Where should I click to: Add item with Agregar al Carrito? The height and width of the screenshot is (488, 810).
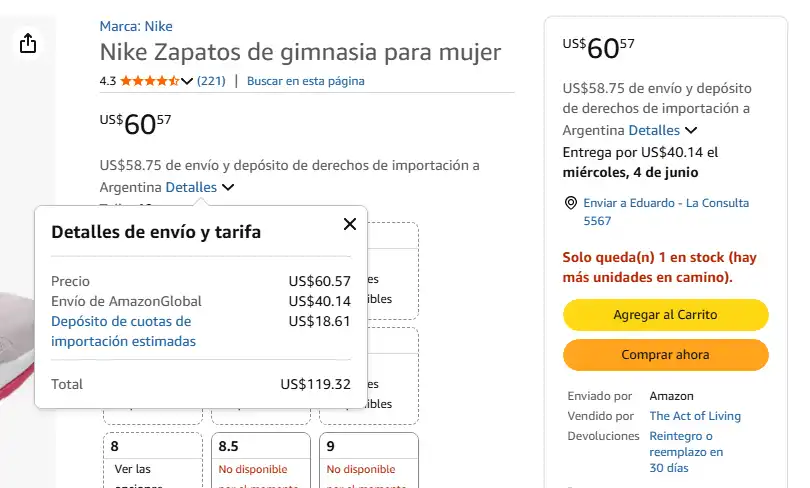[665, 315]
